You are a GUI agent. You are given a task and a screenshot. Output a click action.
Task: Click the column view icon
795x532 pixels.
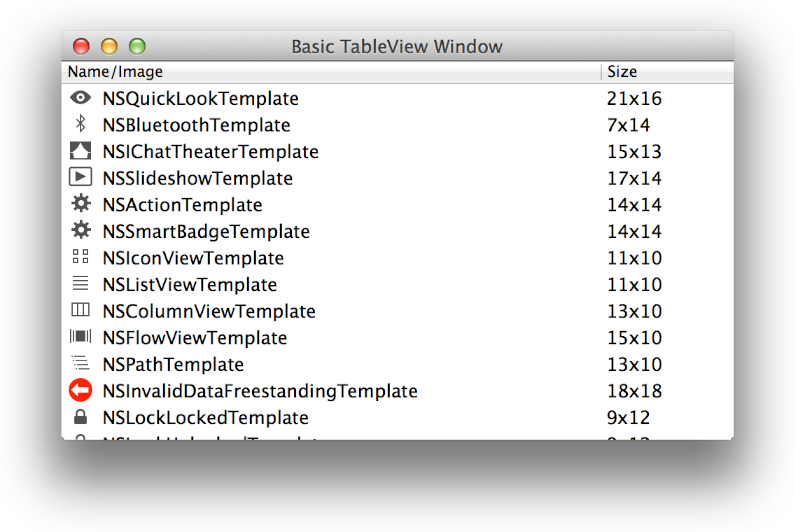pos(80,309)
